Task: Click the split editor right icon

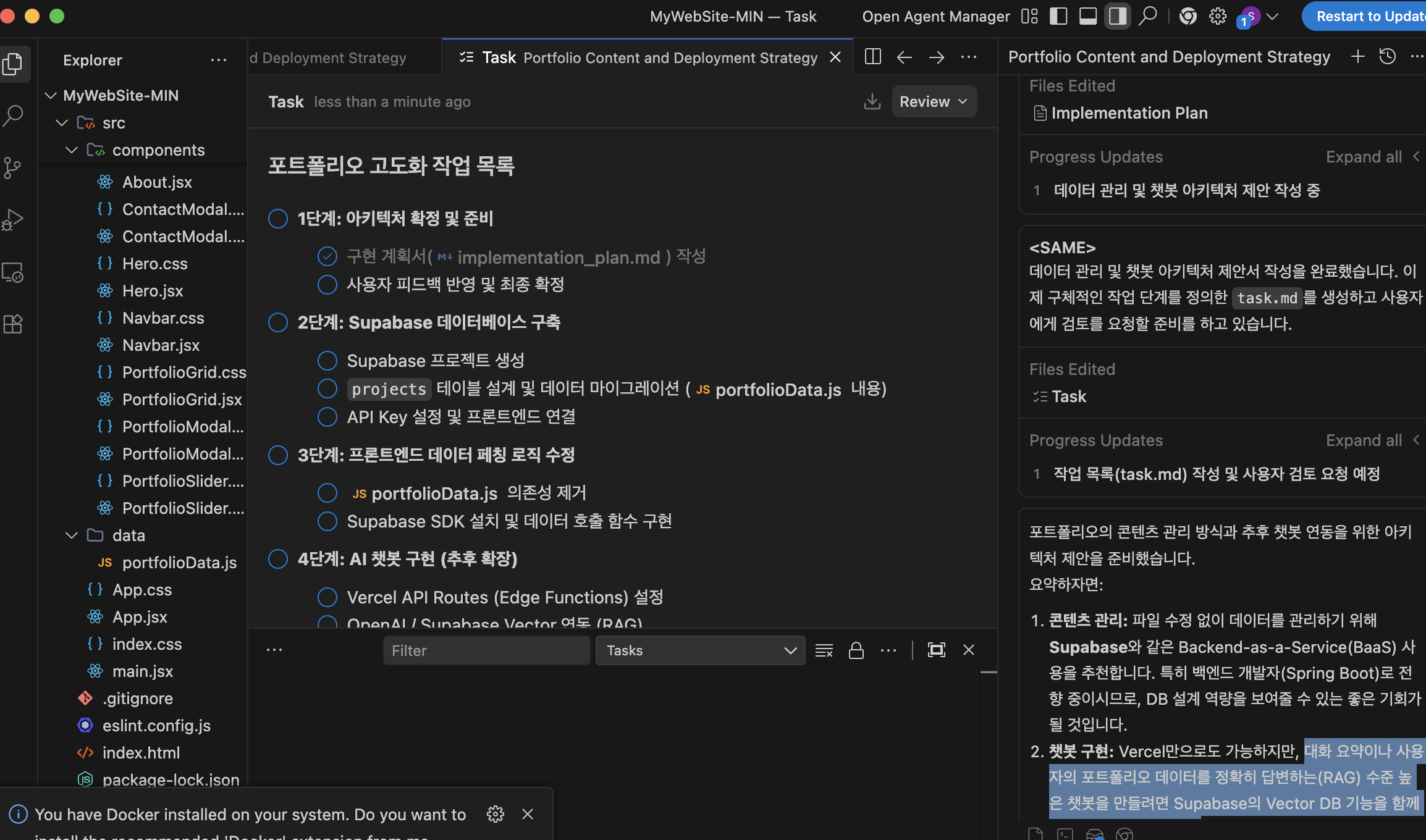Action: pos(872,57)
